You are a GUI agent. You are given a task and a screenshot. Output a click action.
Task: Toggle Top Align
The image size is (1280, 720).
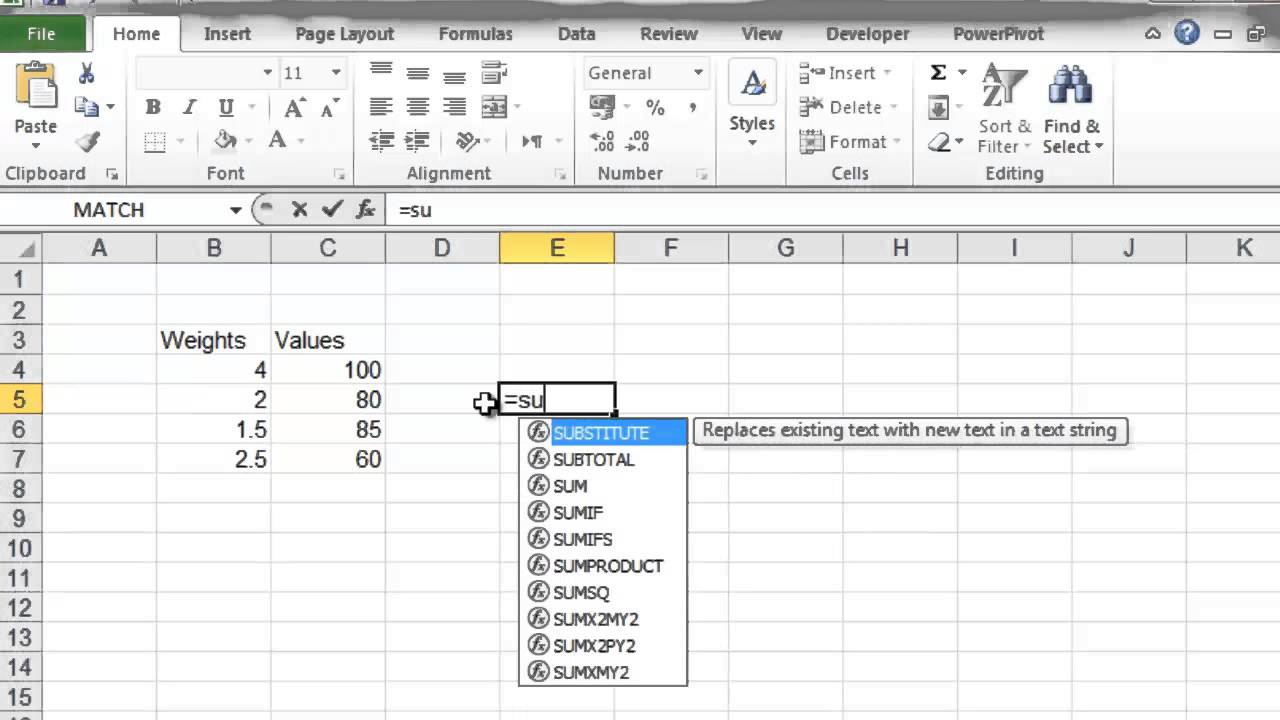tap(380, 72)
